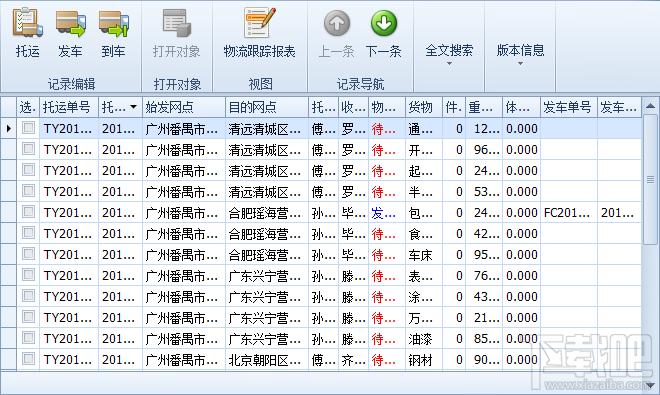Check the box for row with goods 食...
The image size is (660, 395).
click(29, 233)
